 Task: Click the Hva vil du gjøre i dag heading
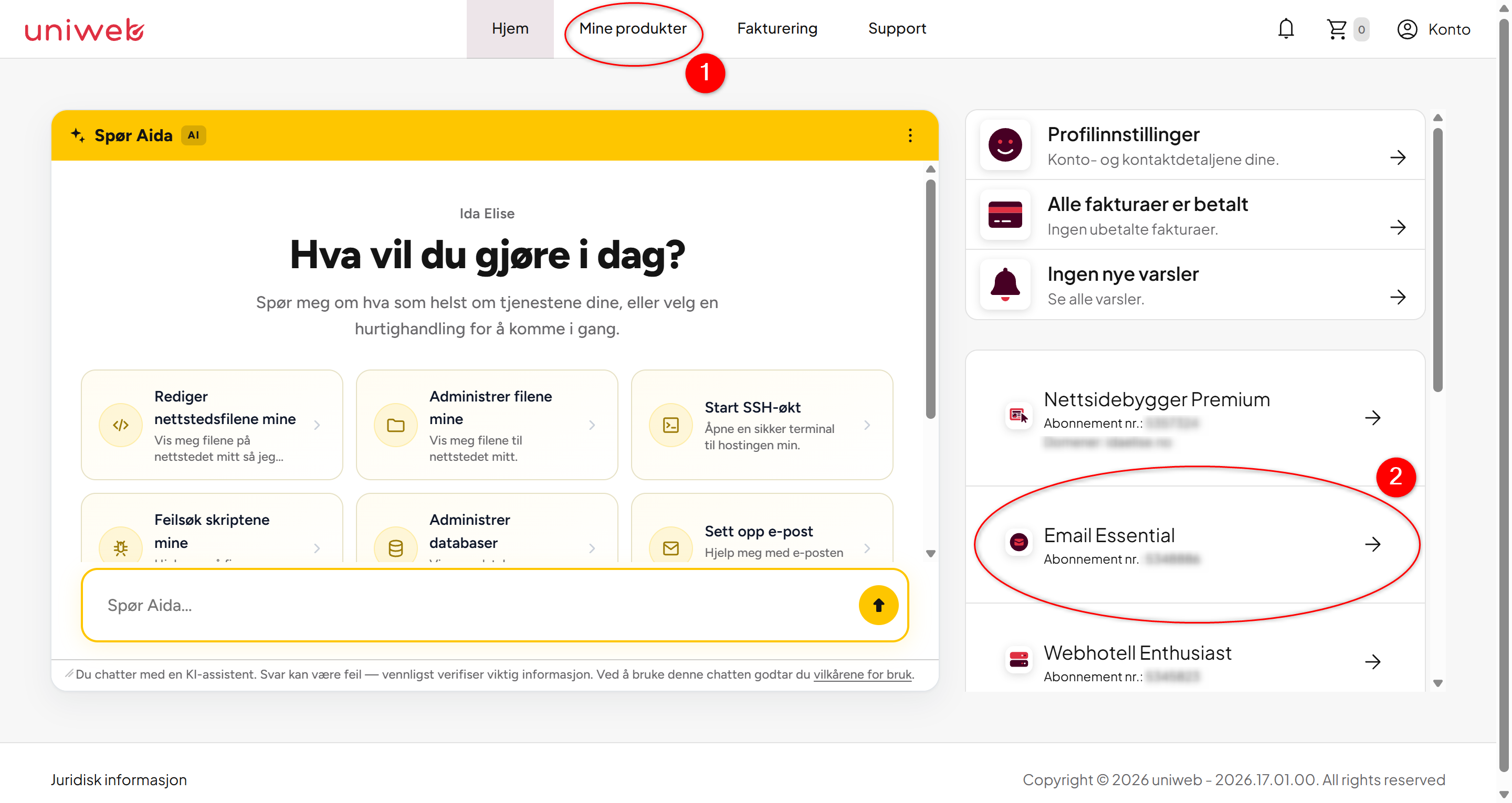(487, 256)
